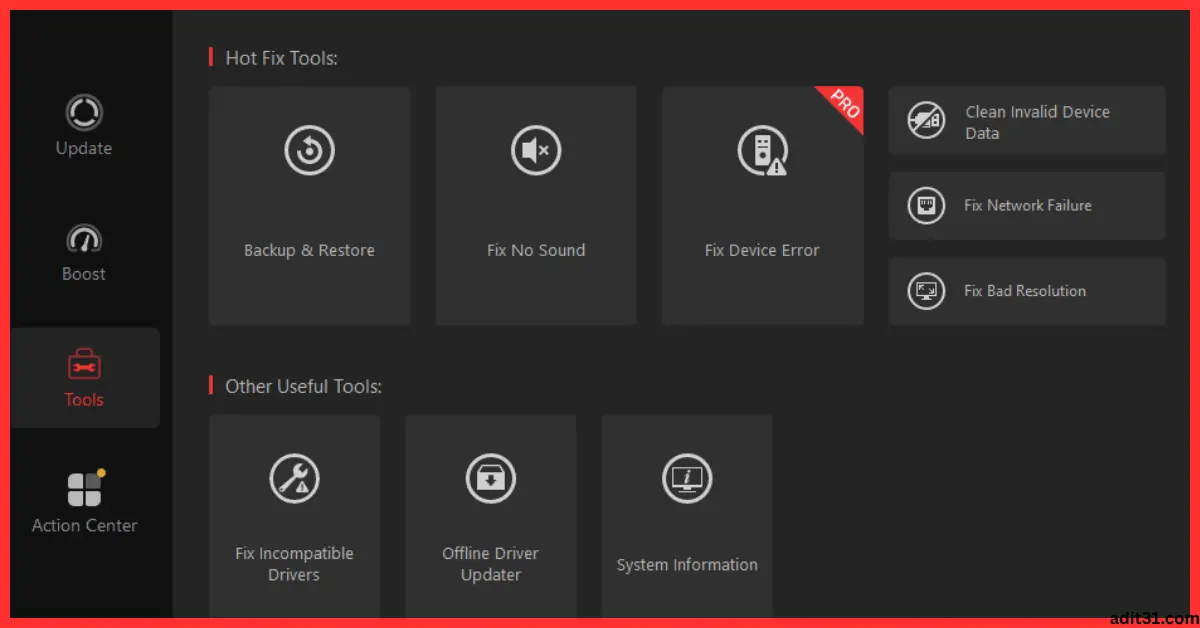
Task: Click the orange notification dot on Action Center
Action: tap(101, 473)
